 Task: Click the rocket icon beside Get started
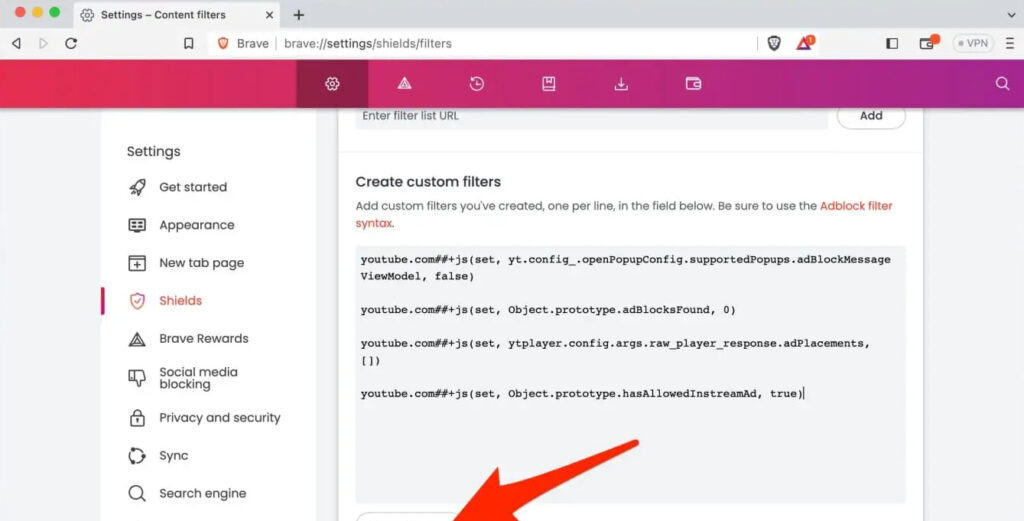coord(137,187)
